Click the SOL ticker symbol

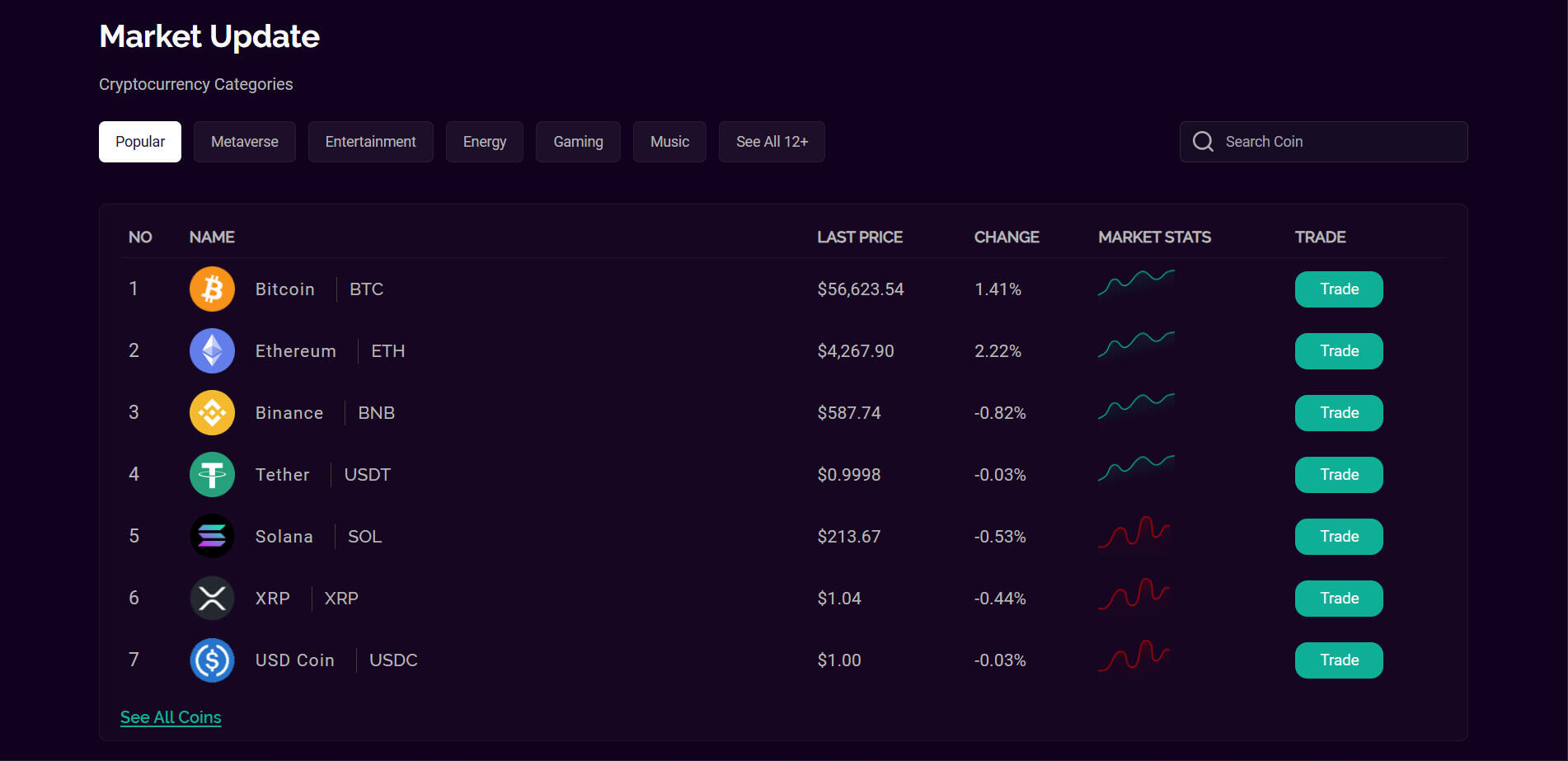[x=365, y=537]
